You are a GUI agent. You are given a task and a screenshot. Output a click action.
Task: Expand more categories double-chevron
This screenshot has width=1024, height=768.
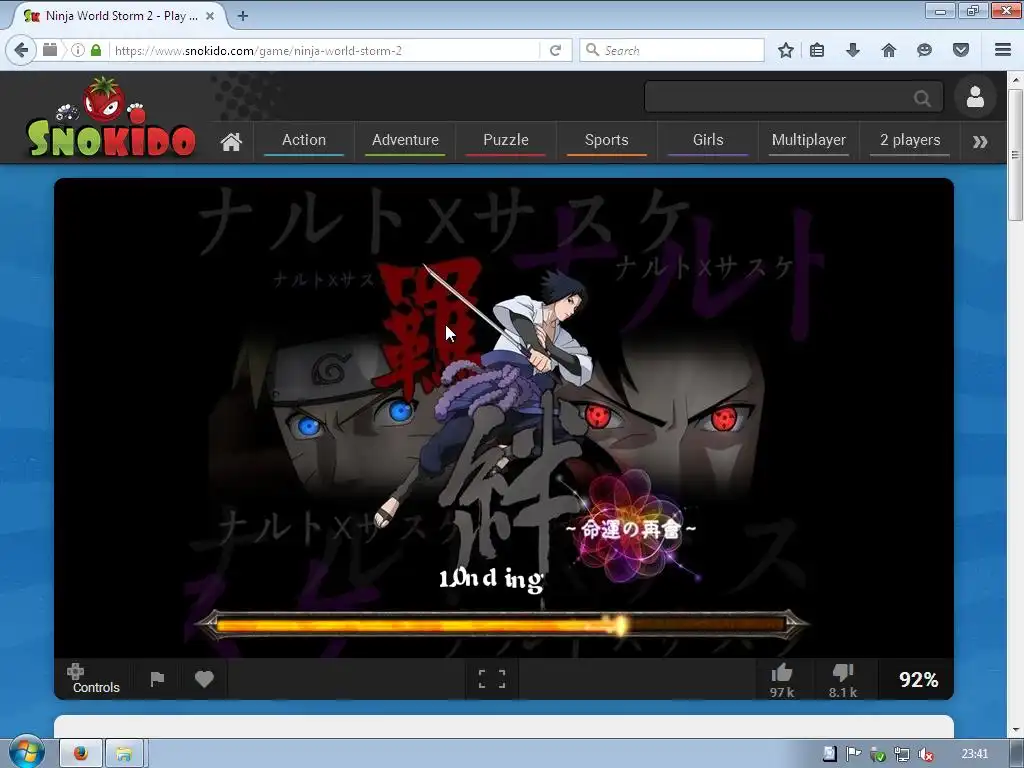980,142
